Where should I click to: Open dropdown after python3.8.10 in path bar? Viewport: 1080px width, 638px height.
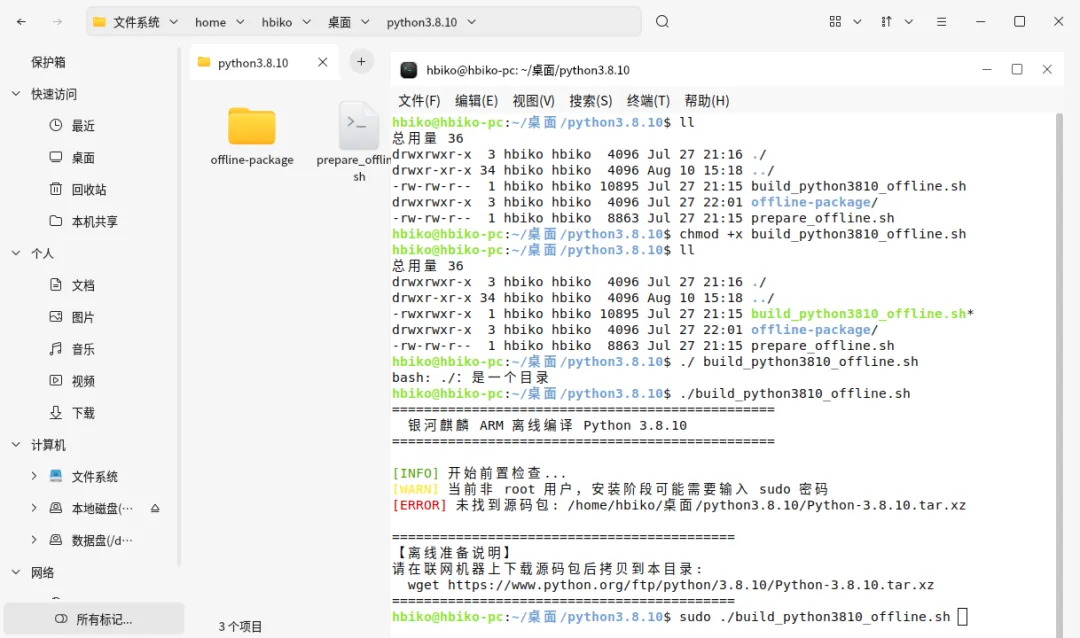(x=472, y=22)
